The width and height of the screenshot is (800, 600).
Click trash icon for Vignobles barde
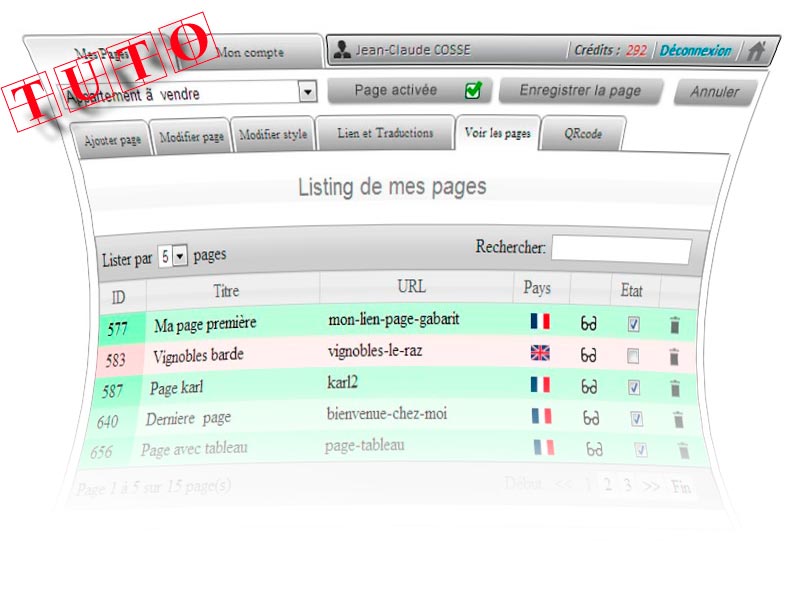674,356
